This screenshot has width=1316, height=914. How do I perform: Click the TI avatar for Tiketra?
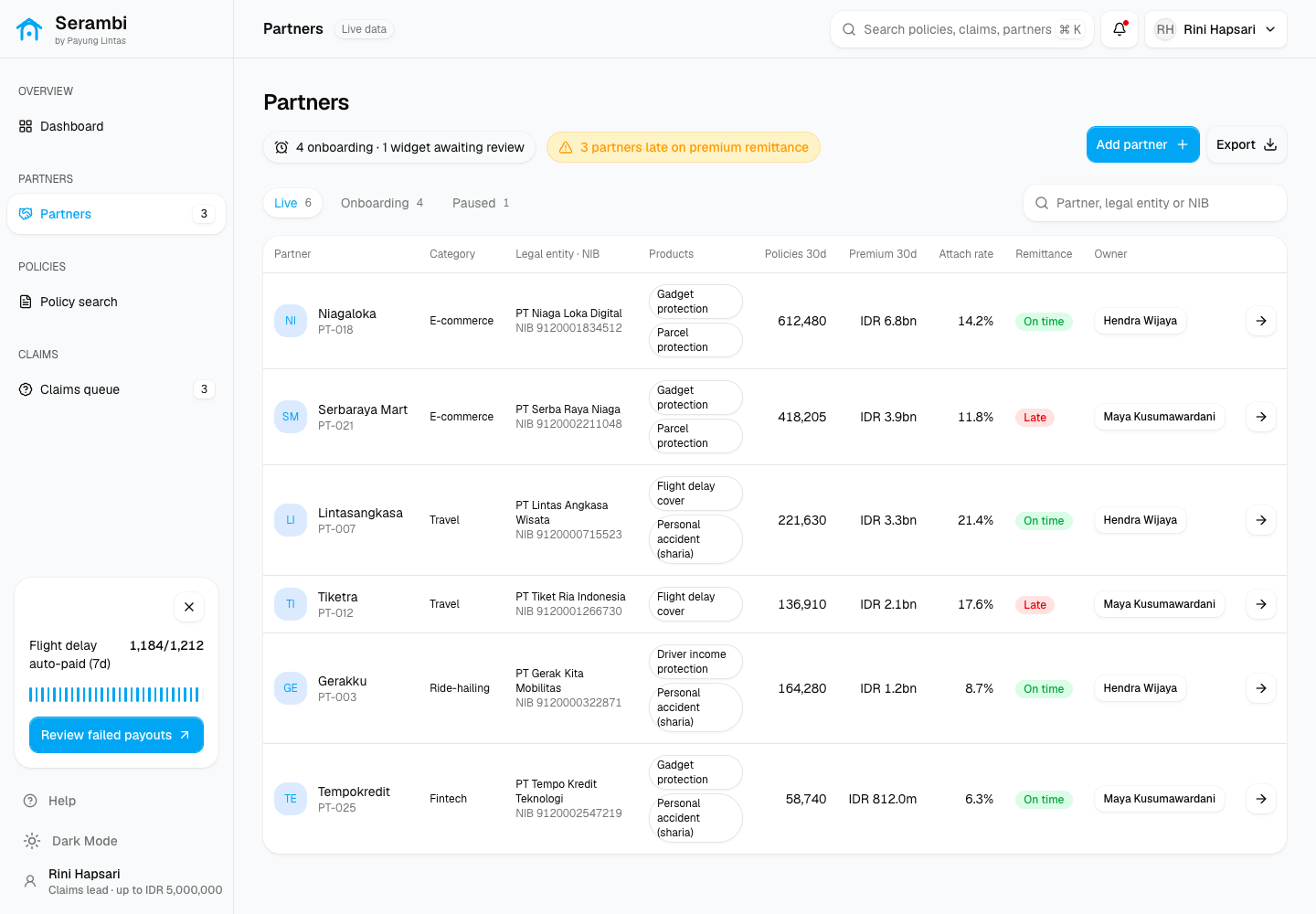291,604
